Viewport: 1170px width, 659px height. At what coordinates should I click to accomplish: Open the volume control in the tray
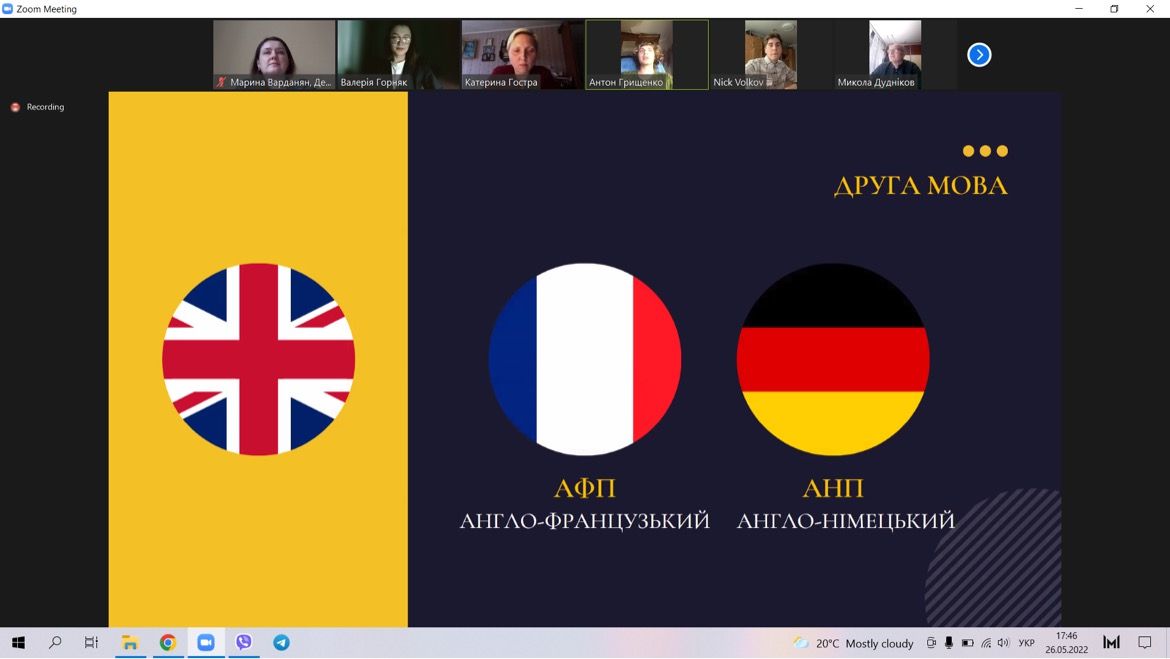pyautogui.click(x=1003, y=643)
